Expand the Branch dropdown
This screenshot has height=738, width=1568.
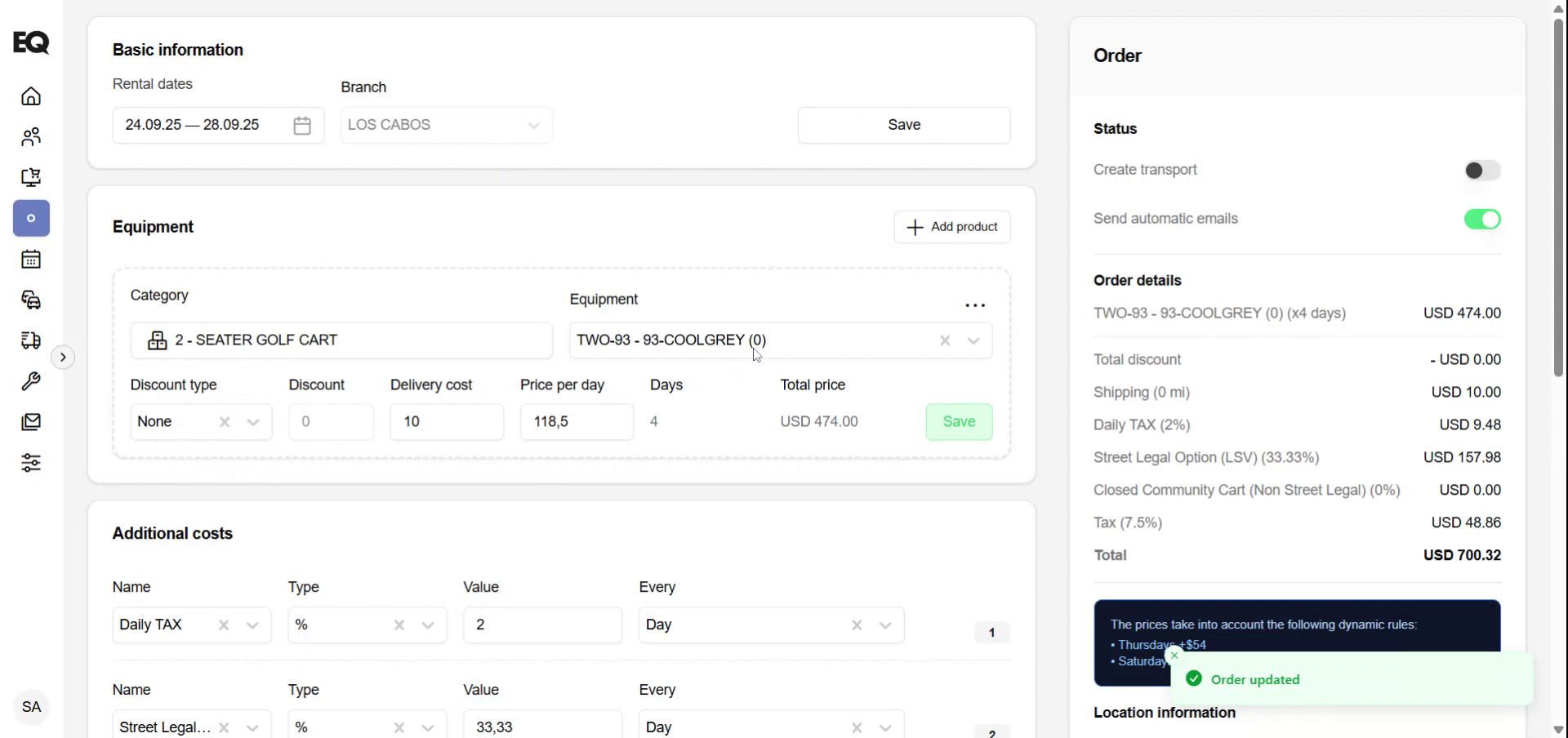click(533, 126)
